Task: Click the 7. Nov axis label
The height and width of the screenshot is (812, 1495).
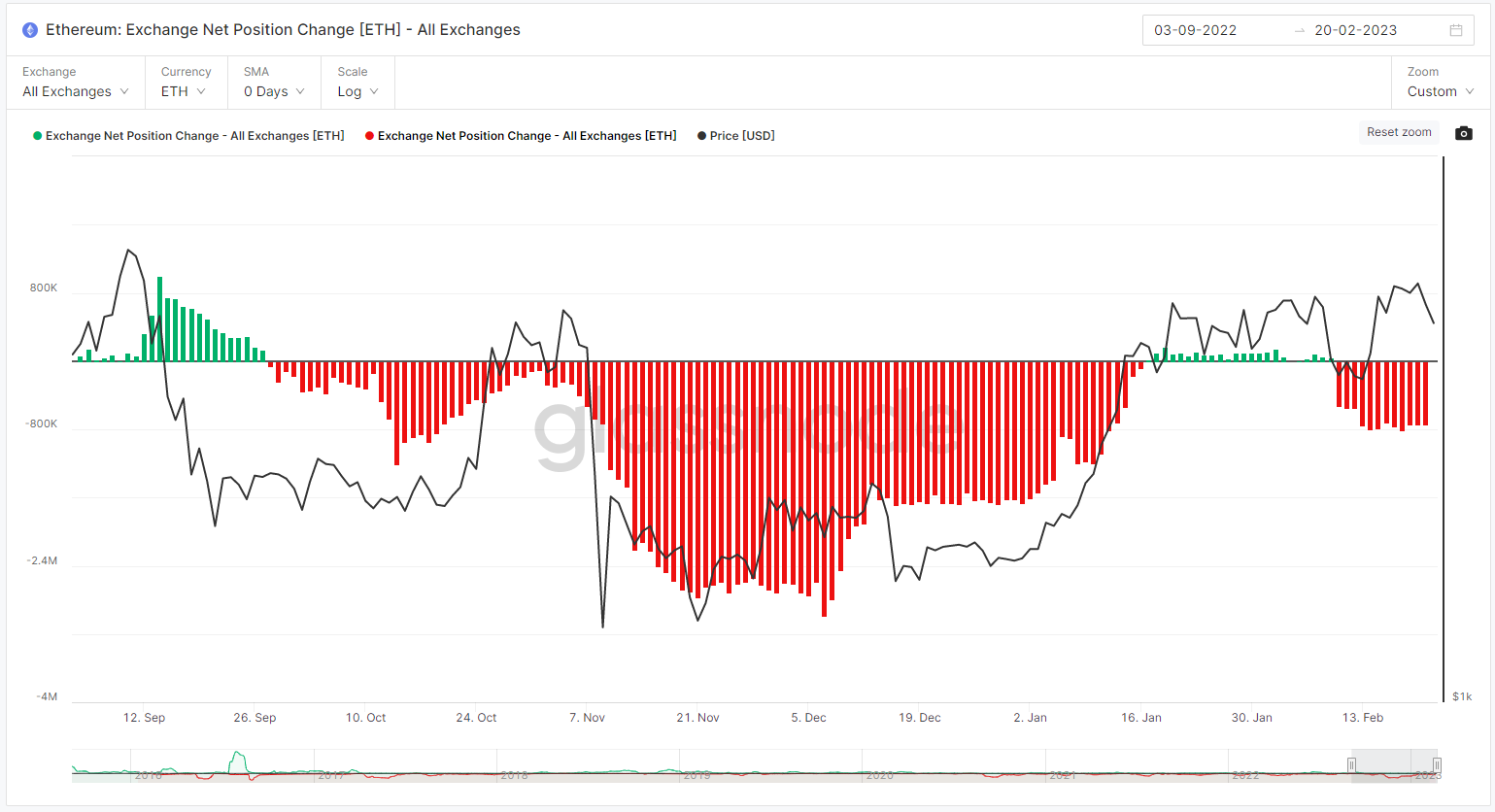Action: click(587, 718)
